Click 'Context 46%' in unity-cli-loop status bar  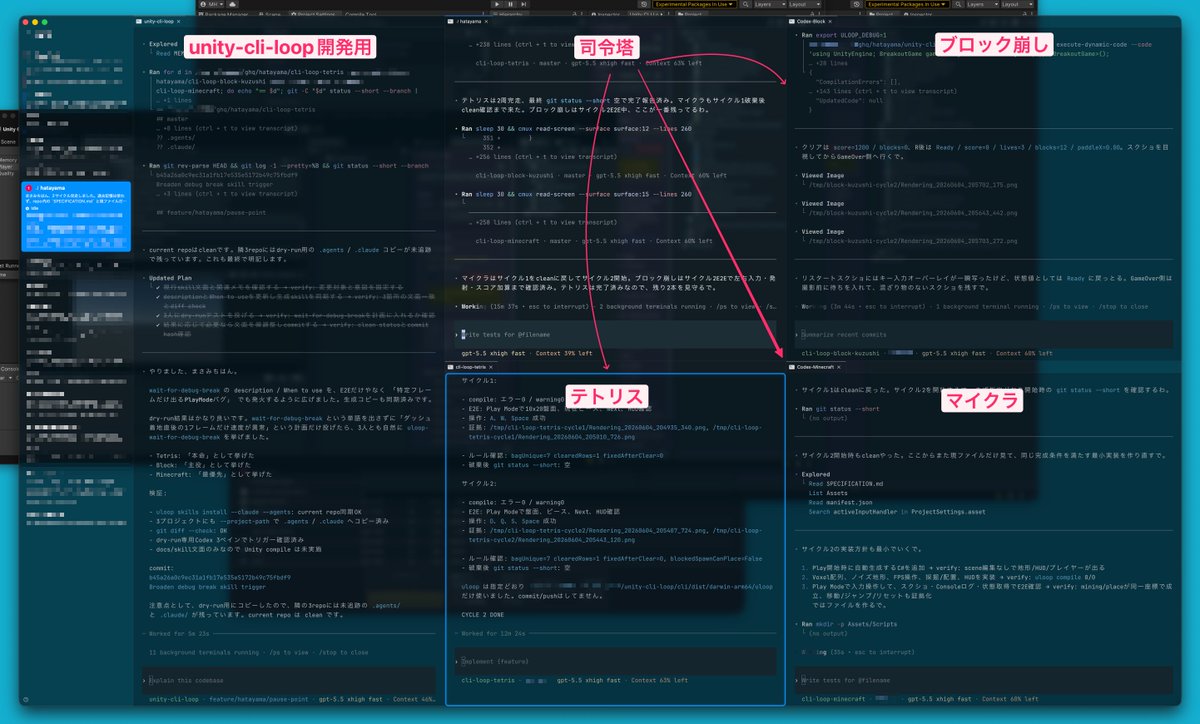point(412,699)
